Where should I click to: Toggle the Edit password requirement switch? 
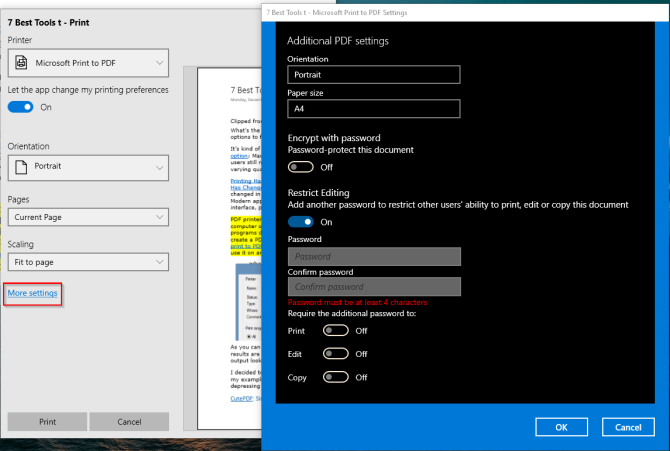336,354
